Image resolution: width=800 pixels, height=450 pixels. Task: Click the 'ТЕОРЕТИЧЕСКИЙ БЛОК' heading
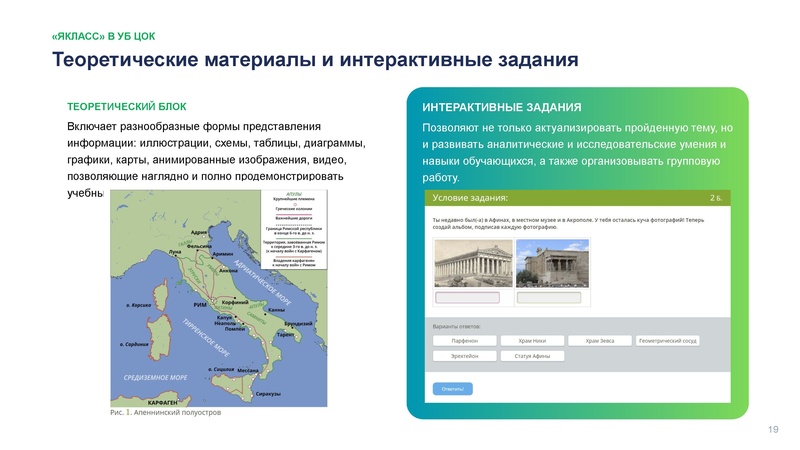pos(127,107)
